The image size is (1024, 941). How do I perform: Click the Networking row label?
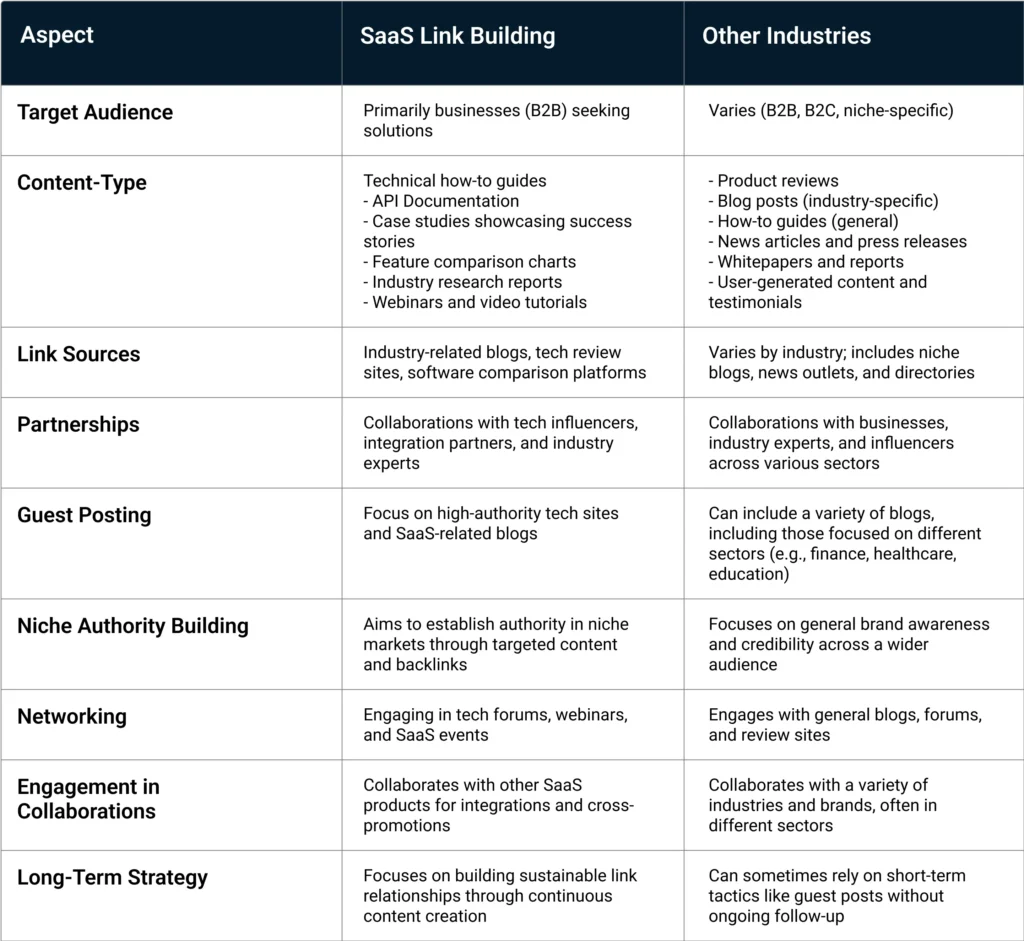[72, 716]
